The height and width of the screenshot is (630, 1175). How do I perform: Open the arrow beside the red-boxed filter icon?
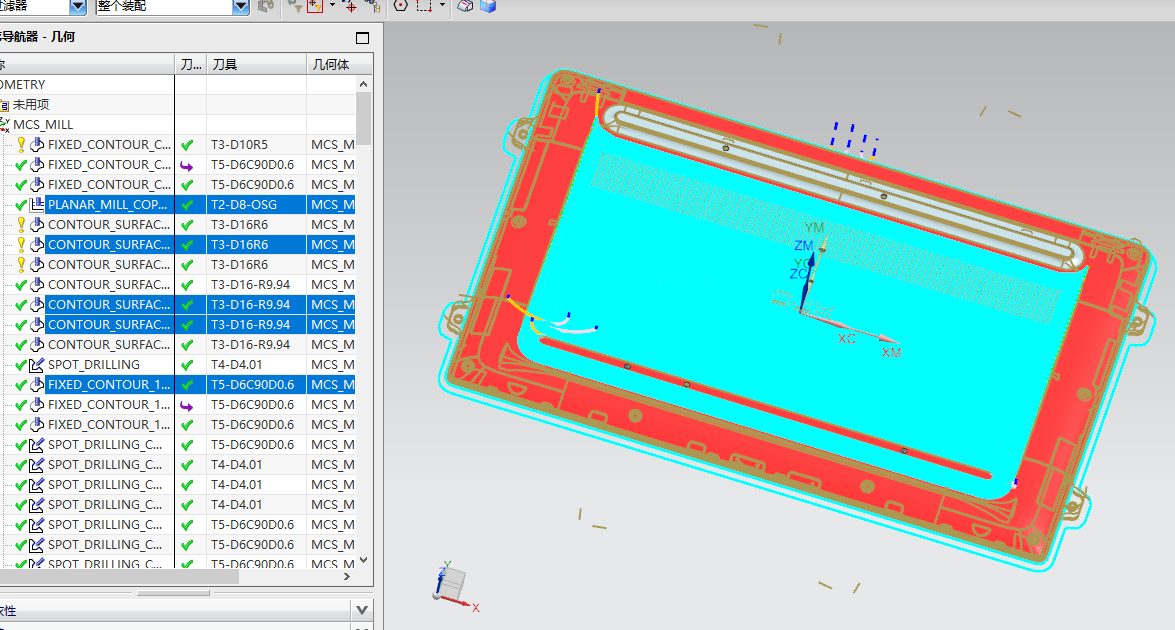coord(333,6)
